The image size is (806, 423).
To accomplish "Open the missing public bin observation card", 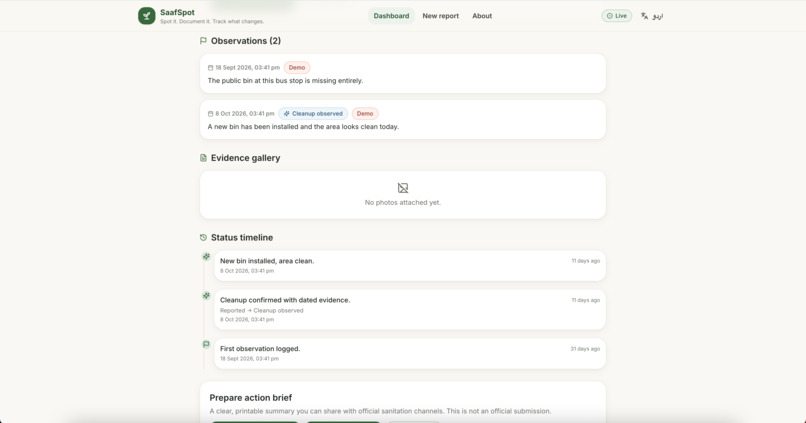I will (x=402, y=73).
